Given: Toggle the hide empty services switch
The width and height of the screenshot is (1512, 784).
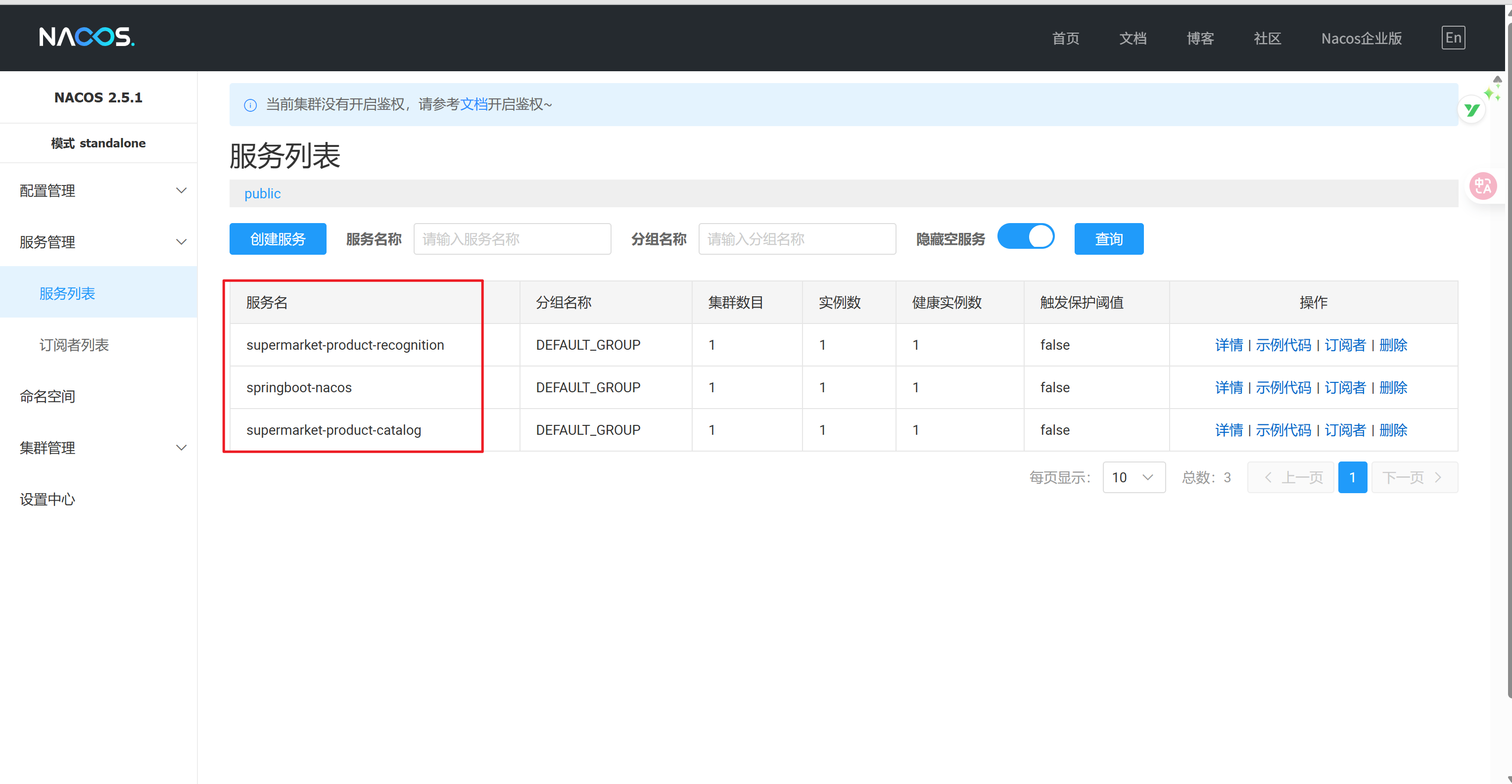Looking at the screenshot, I should (x=1026, y=237).
